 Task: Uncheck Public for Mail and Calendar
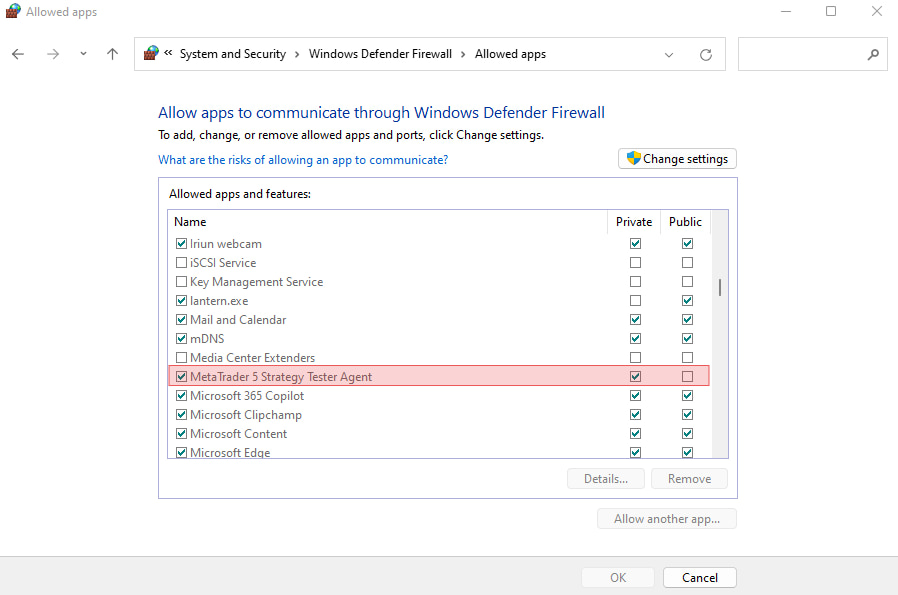[687, 319]
